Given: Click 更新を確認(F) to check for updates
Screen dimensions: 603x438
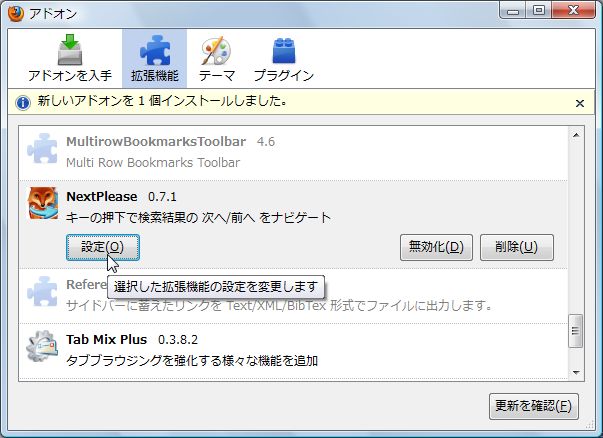Looking at the screenshot, I should 533,406.
